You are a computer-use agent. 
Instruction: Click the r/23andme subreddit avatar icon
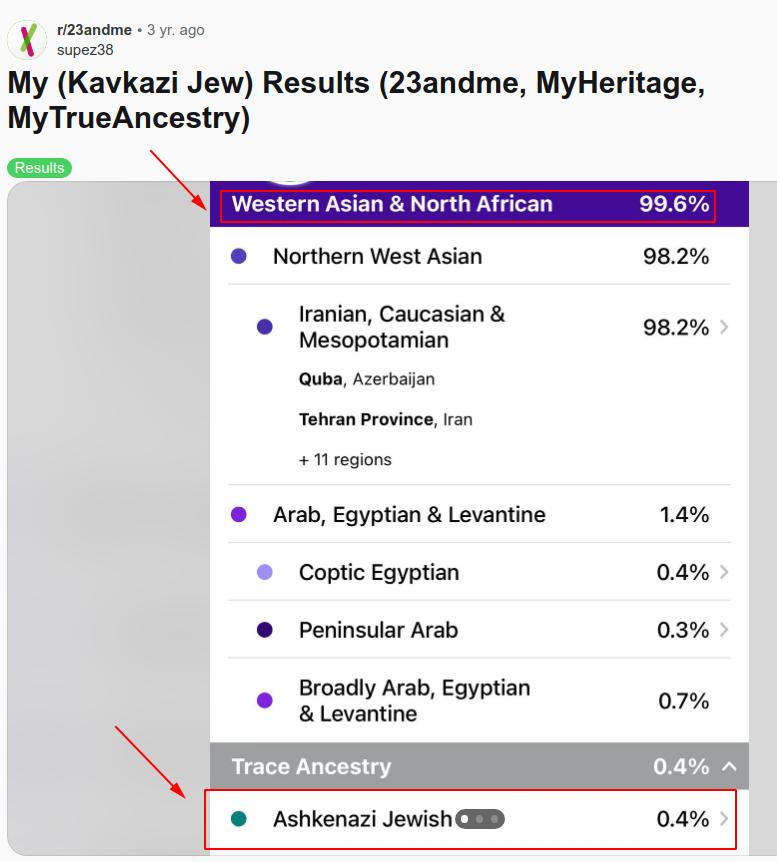point(27,40)
